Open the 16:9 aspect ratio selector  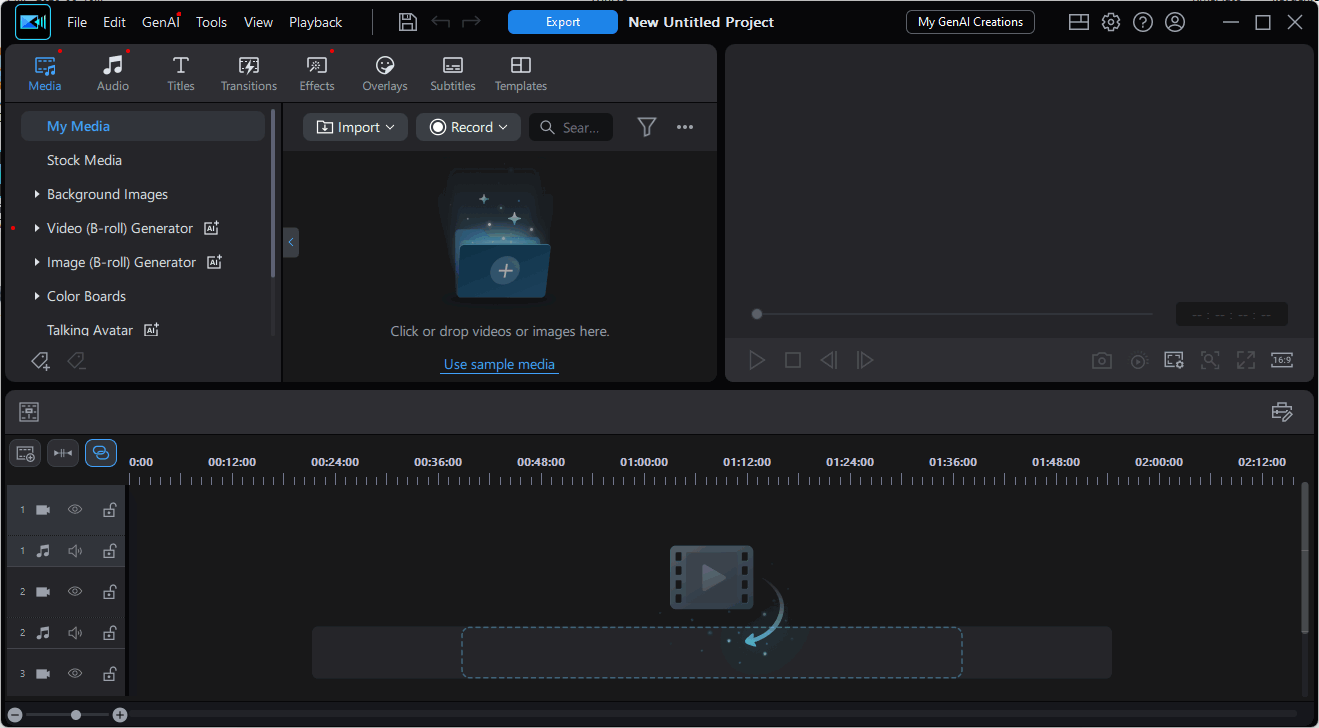(x=1282, y=361)
